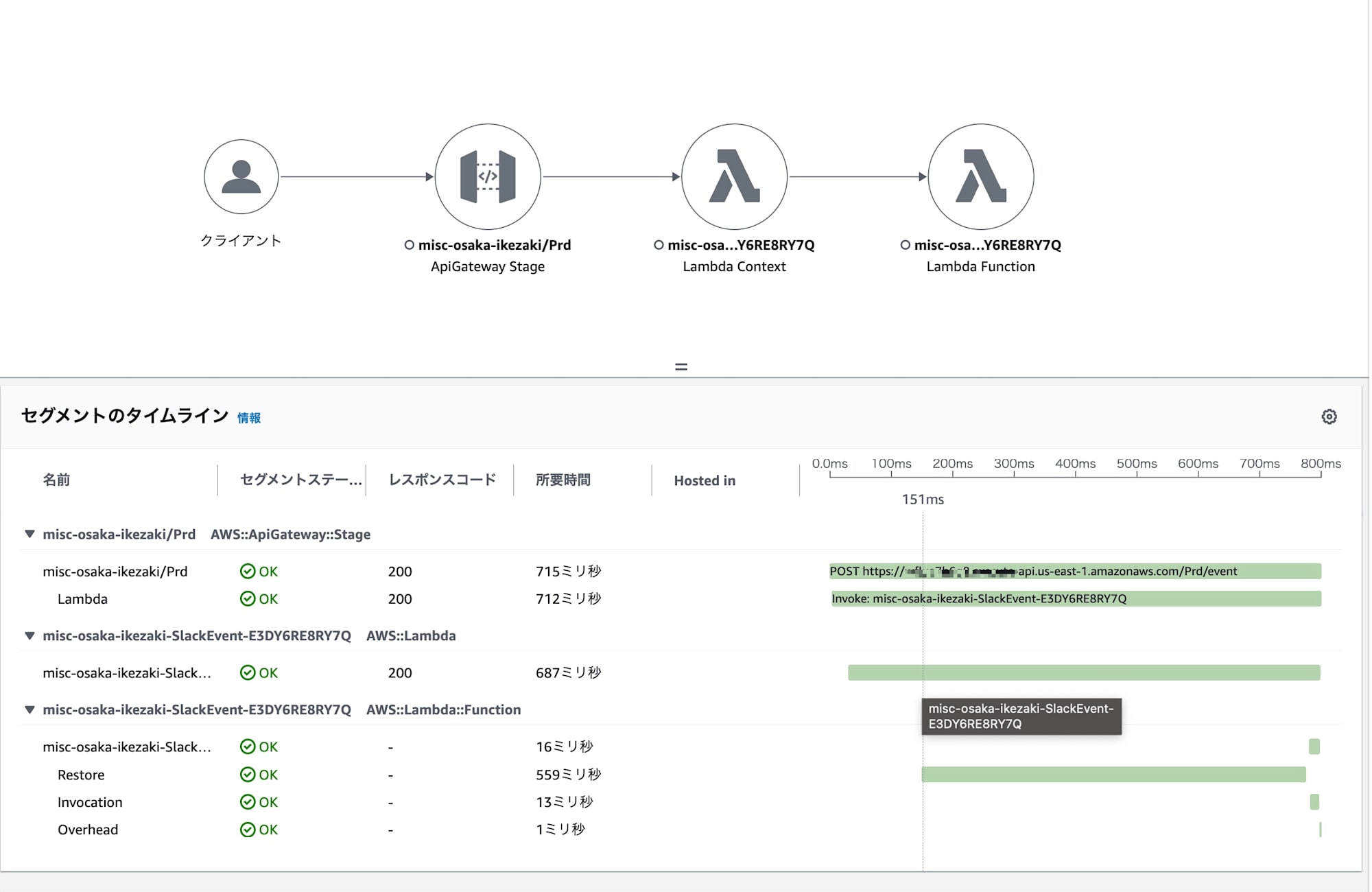Image resolution: width=1372 pixels, height=892 pixels.
Task: Click the 1ミリ秒 duration value
Action: 560,830
